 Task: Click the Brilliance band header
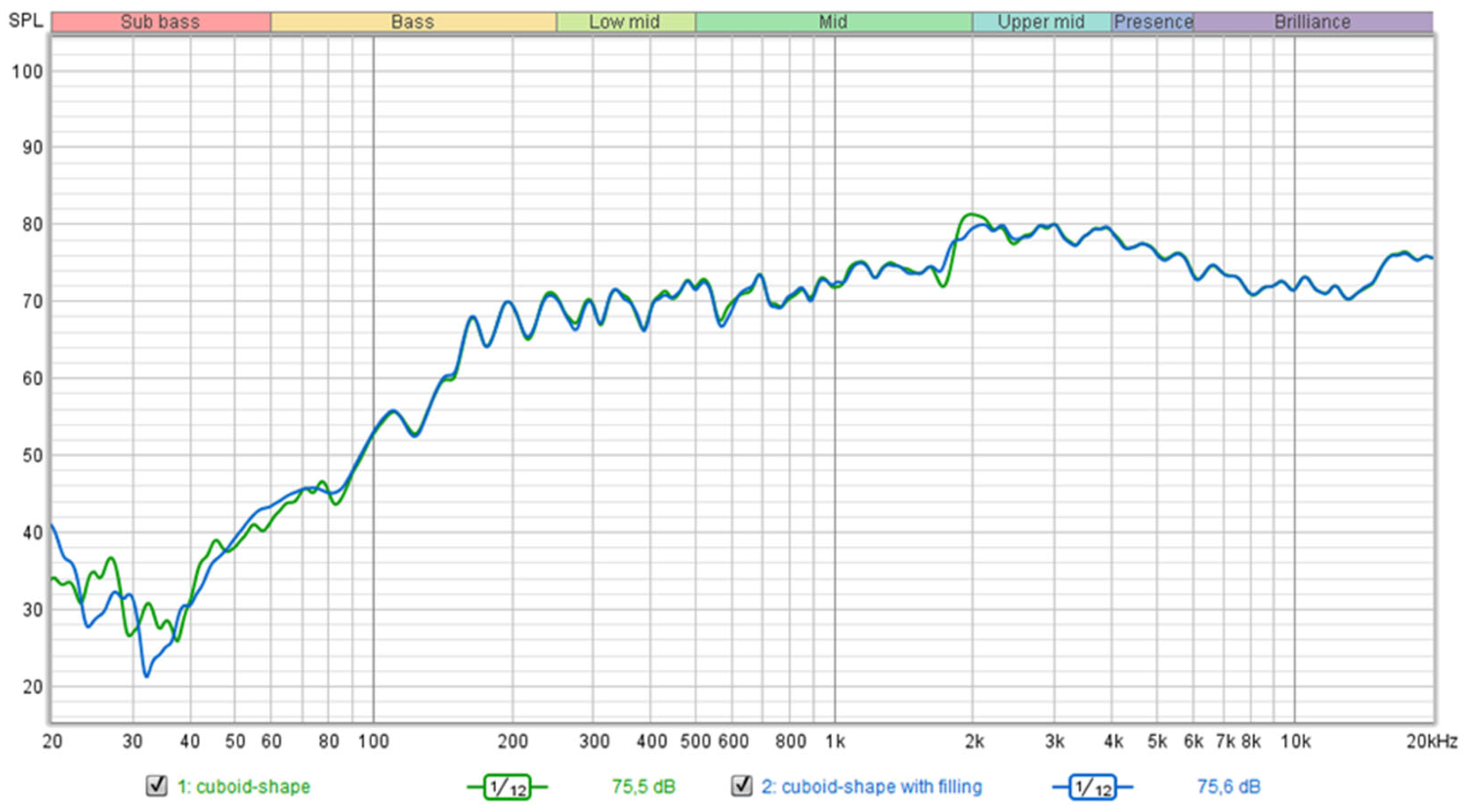tap(1312, 22)
